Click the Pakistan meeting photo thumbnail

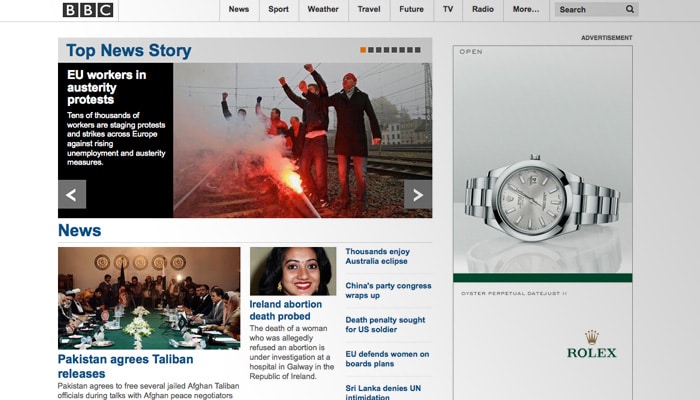point(149,298)
